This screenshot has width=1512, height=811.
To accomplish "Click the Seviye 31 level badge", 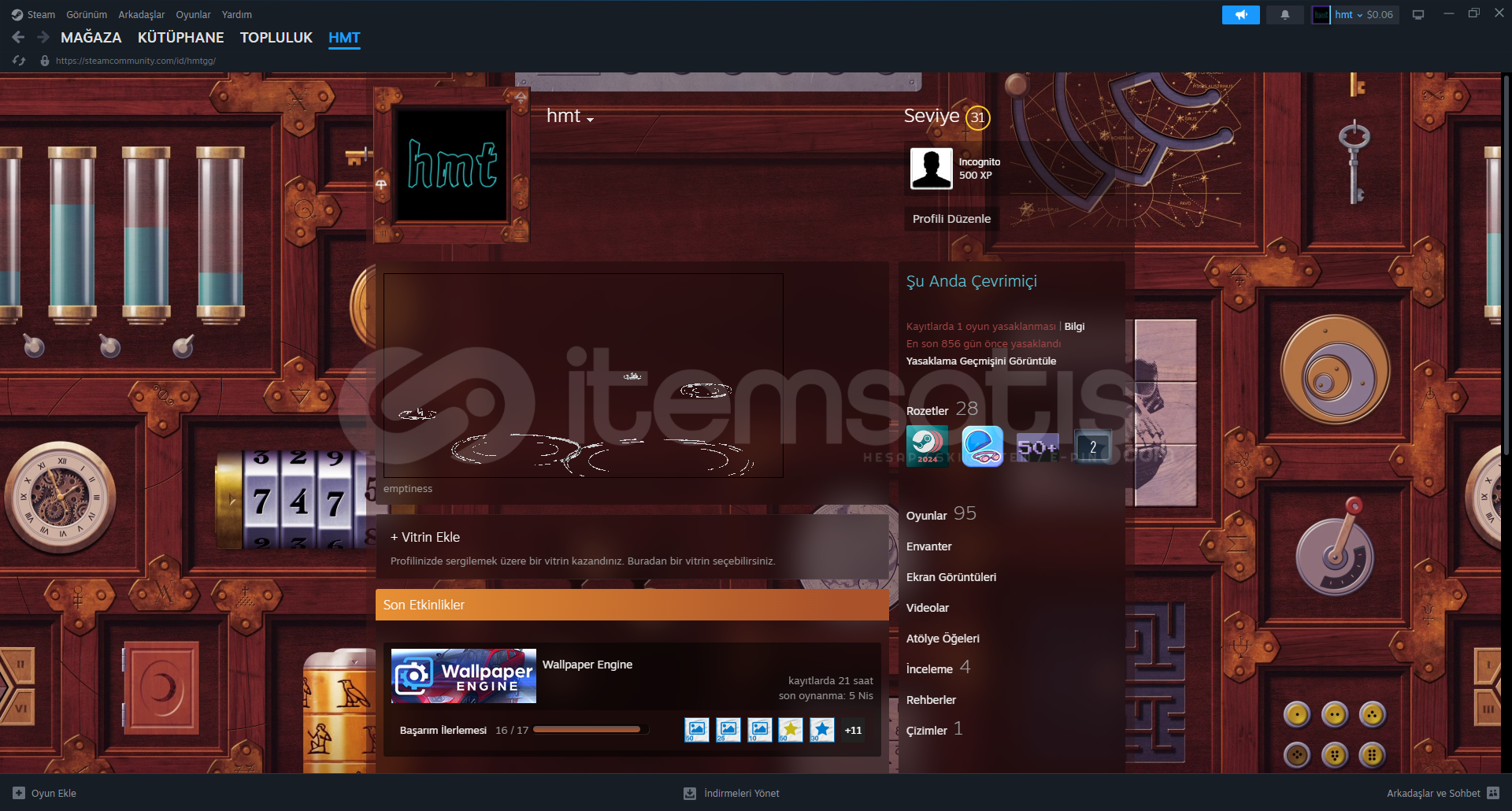I will click(x=977, y=117).
